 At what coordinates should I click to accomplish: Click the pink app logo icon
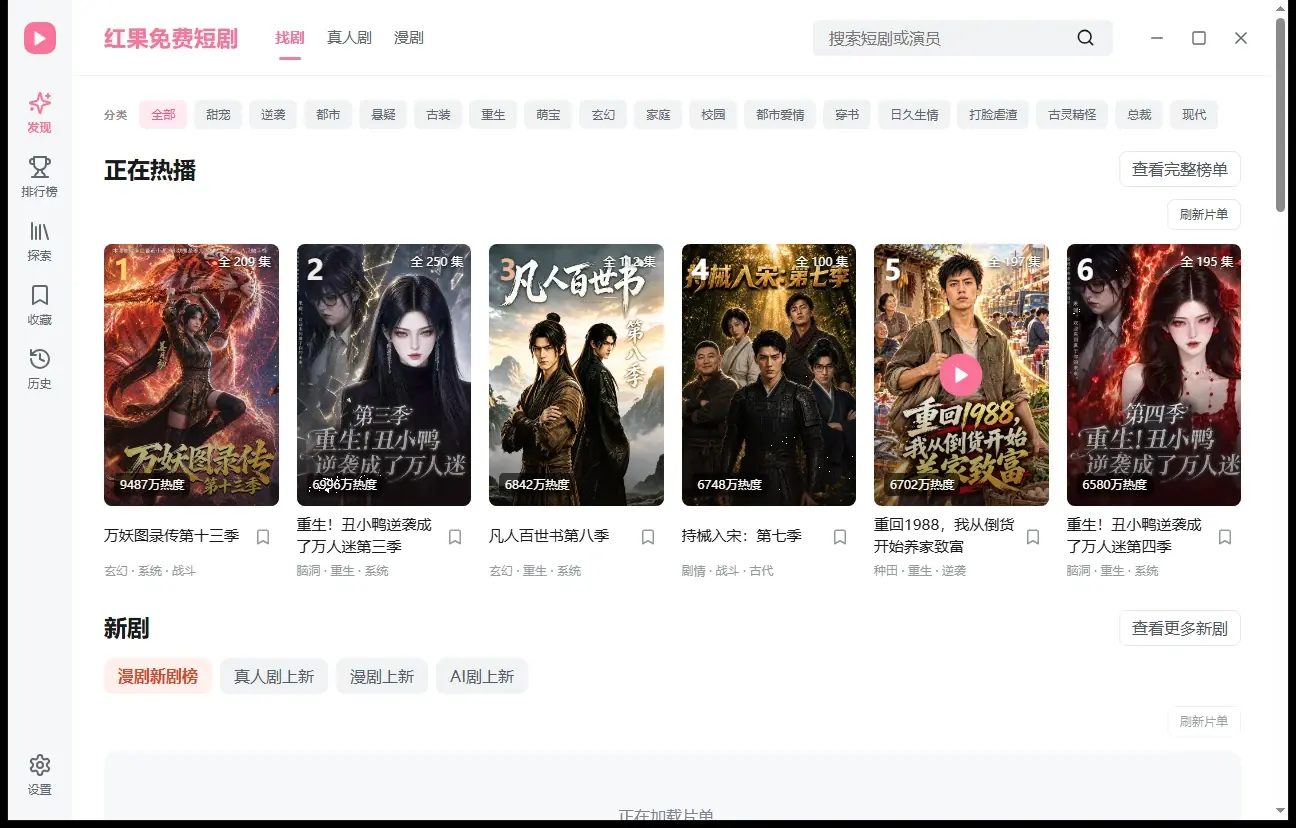tap(40, 38)
